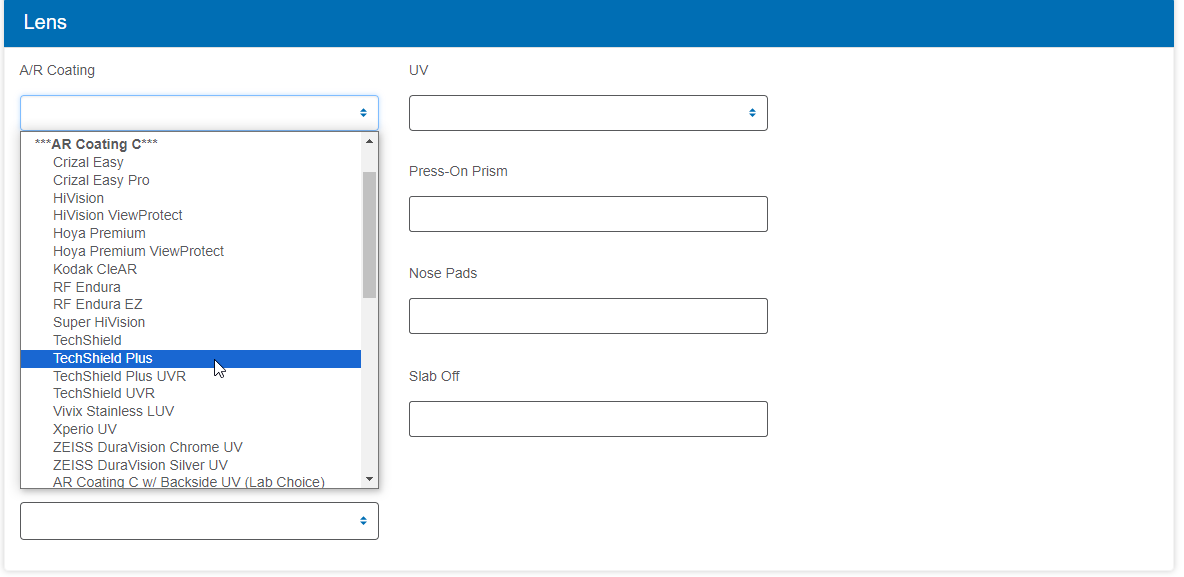Image resolution: width=1184 pixels, height=577 pixels.
Task: Choose Xperio UV option
Action: (190, 430)
